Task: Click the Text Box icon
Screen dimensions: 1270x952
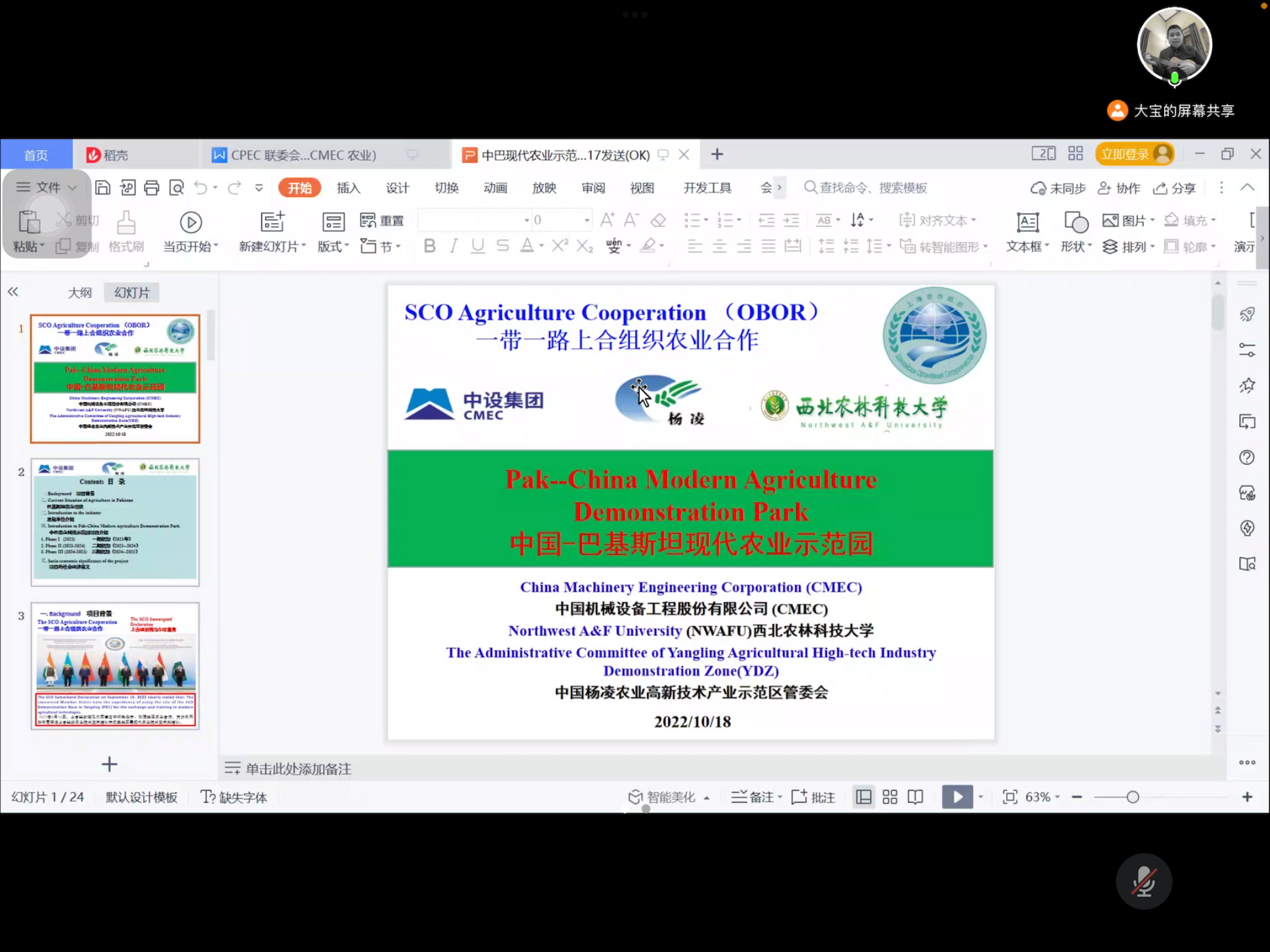Action: (x=1028, y=222)
